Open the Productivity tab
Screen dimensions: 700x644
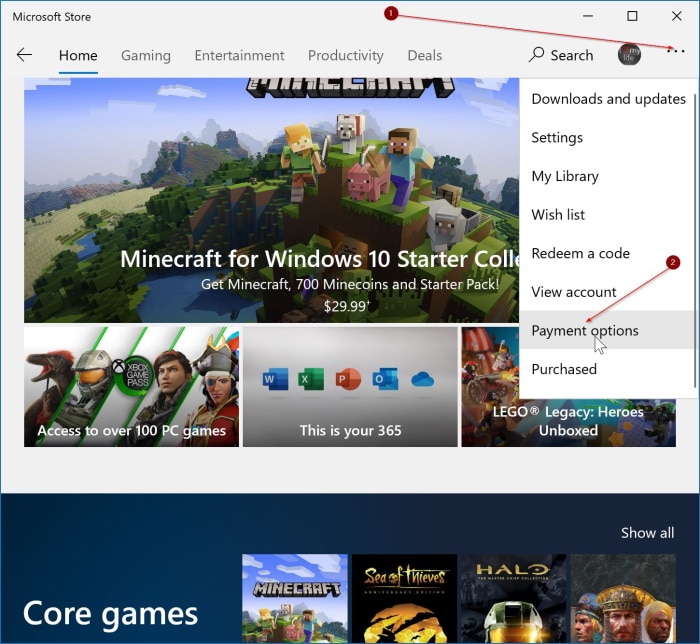click(x=346, y=55)
